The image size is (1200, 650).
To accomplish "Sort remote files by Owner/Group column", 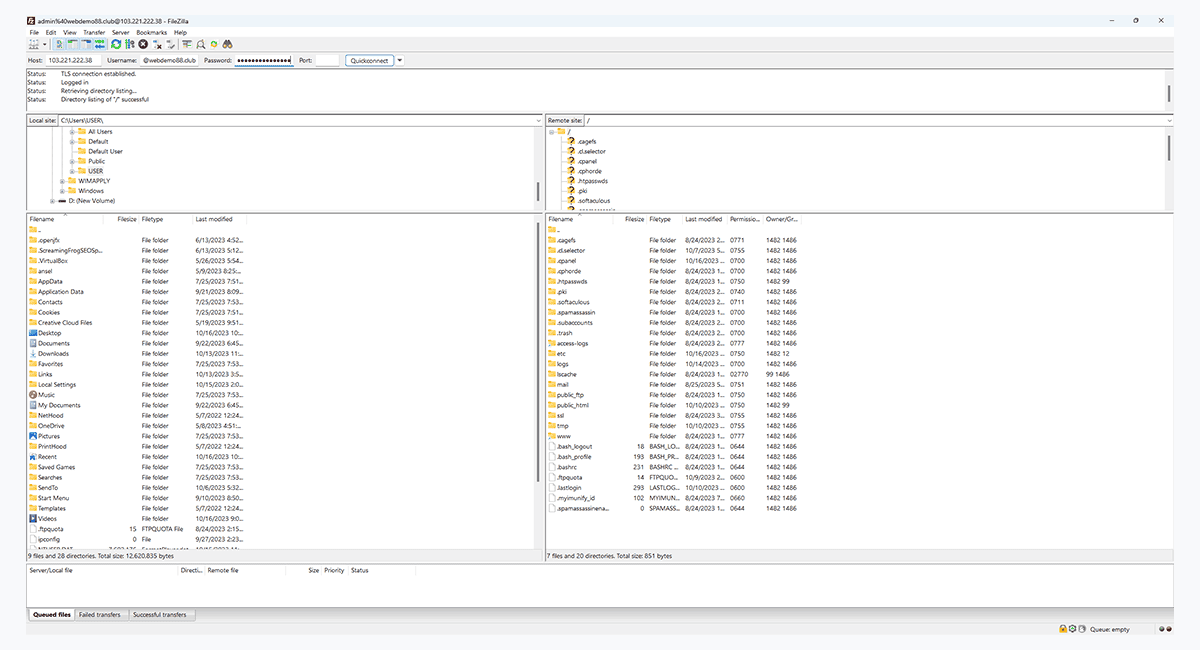I will point(782,219).
